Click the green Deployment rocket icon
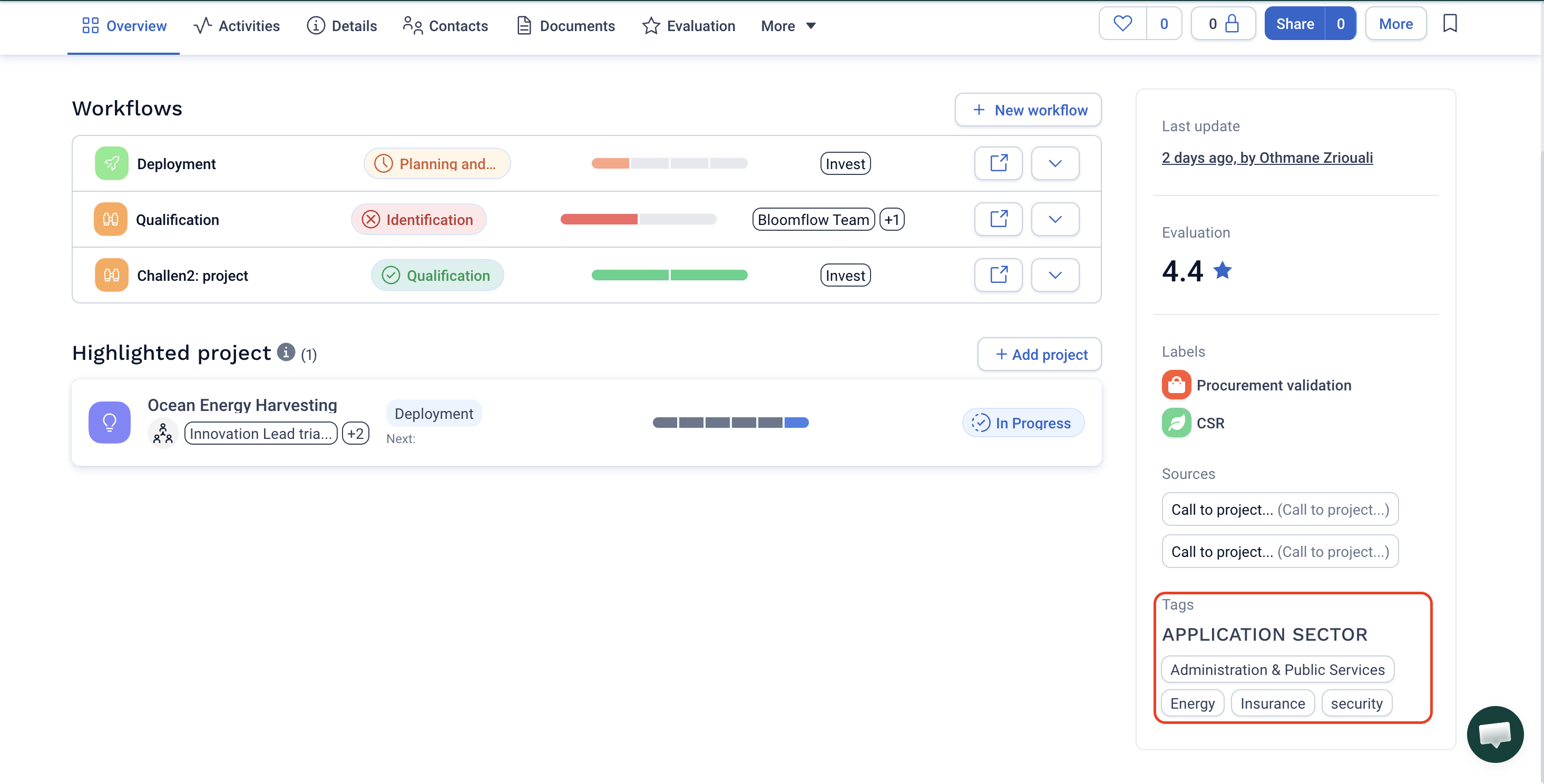Screen dimensions: 1544x784 pos(112,163)
